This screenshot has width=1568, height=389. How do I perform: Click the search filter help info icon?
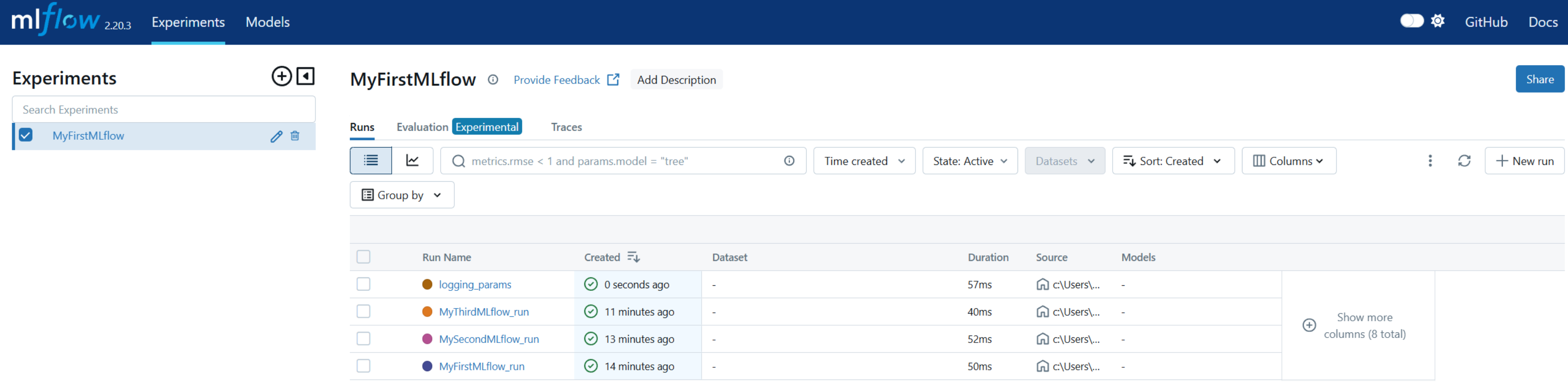pyautogui.click(x=789, y=161)
